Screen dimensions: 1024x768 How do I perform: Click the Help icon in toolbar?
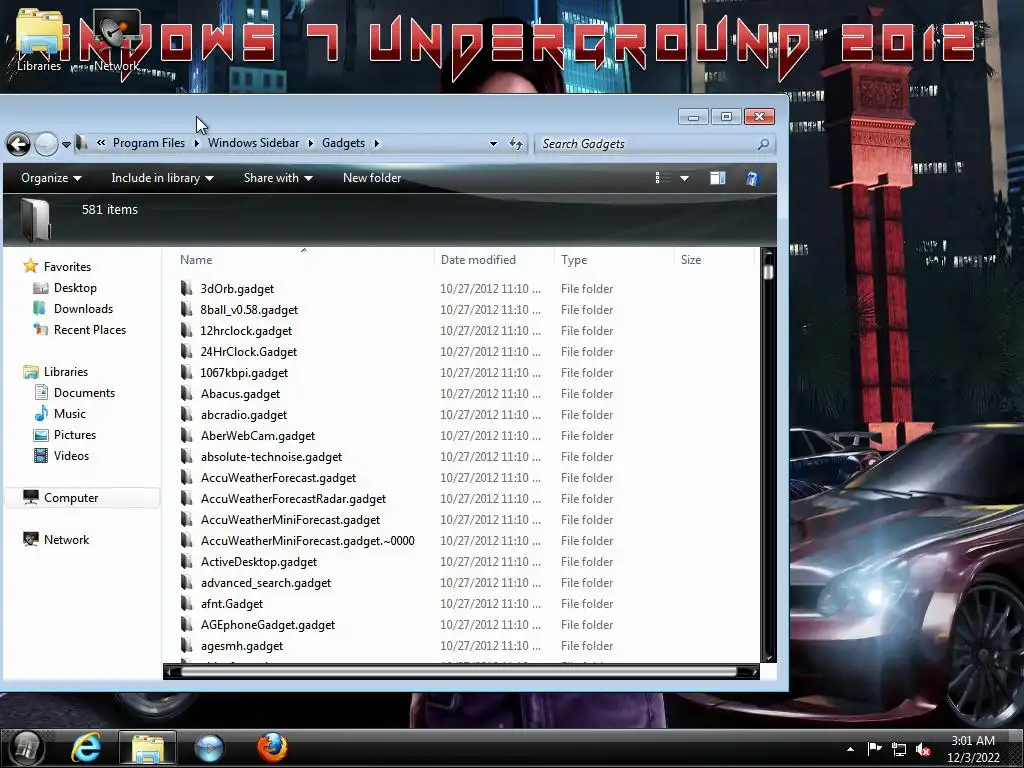coord(752,178)
